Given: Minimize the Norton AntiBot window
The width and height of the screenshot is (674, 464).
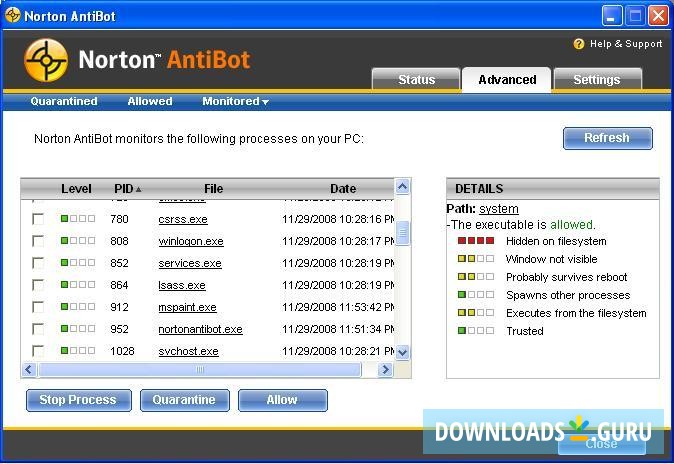Looking at the screenshot, I should (x=612, y=16).
